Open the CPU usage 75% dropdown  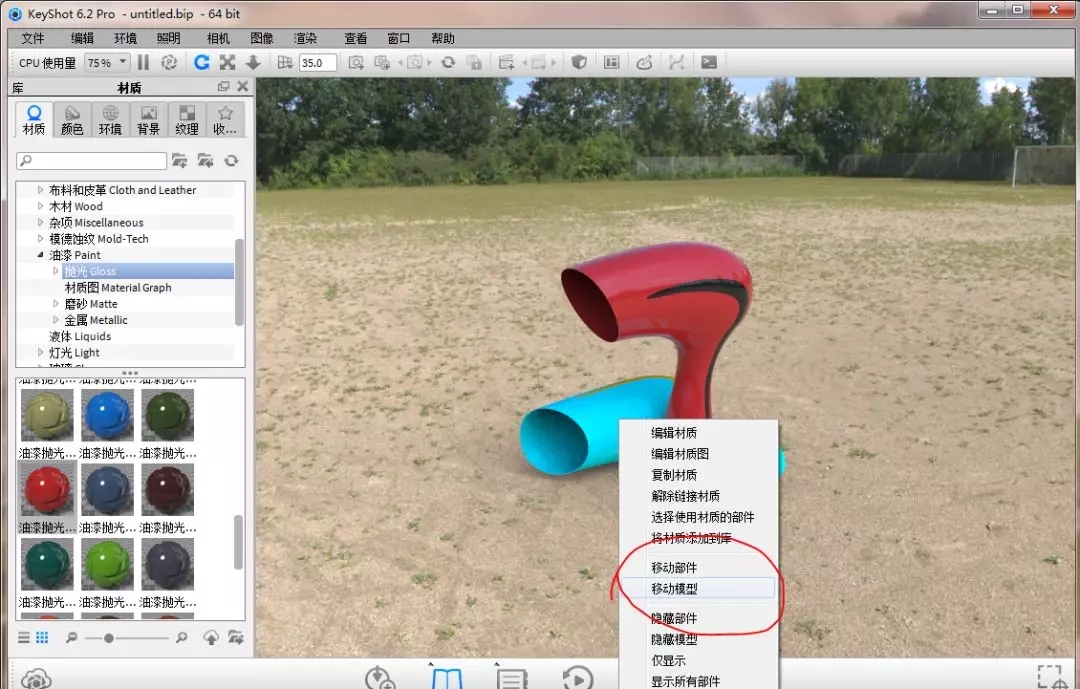(x=99, y=62)
